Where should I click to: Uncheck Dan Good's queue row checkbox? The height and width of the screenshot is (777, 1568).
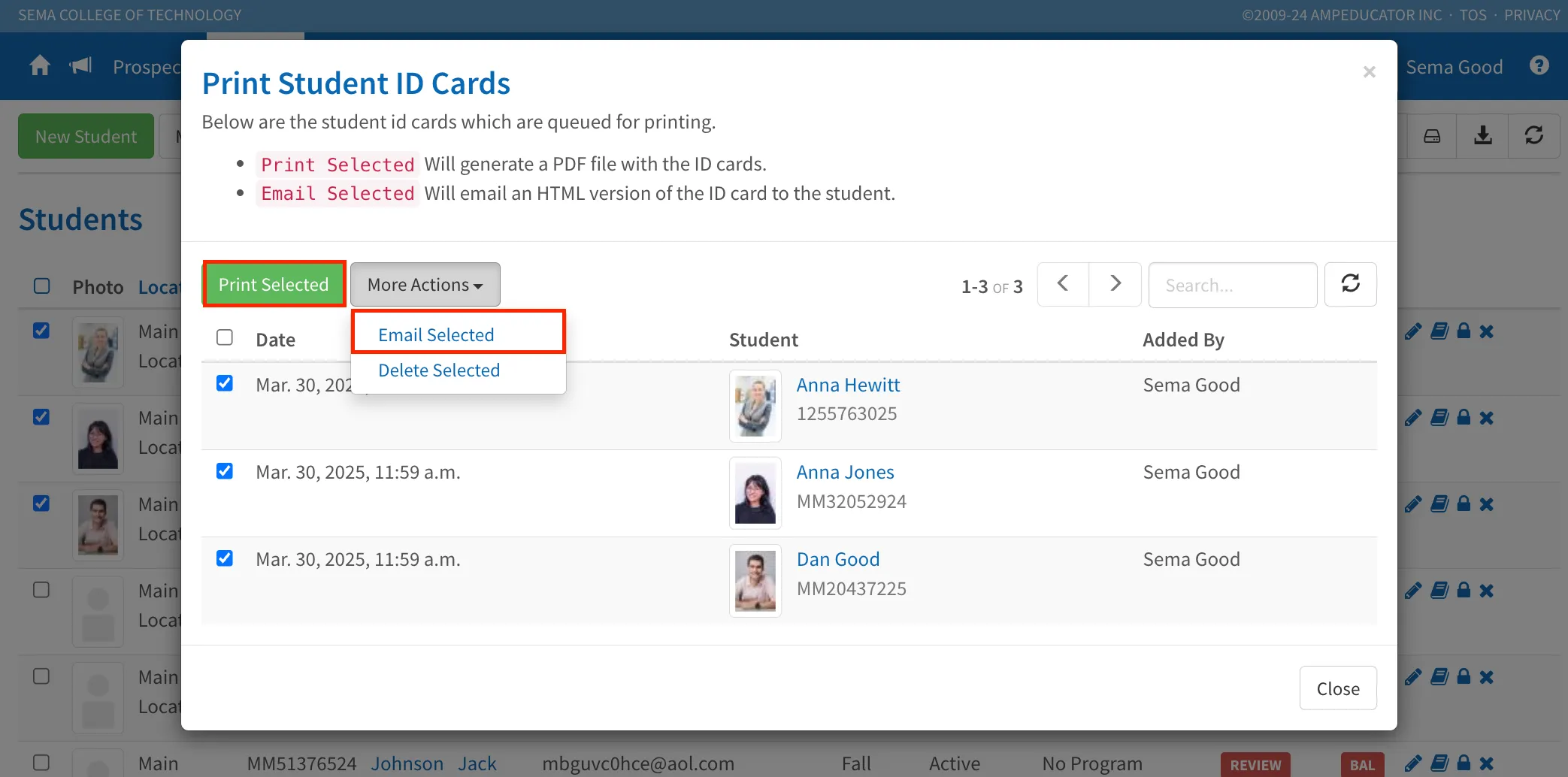(x=225, y=558)
